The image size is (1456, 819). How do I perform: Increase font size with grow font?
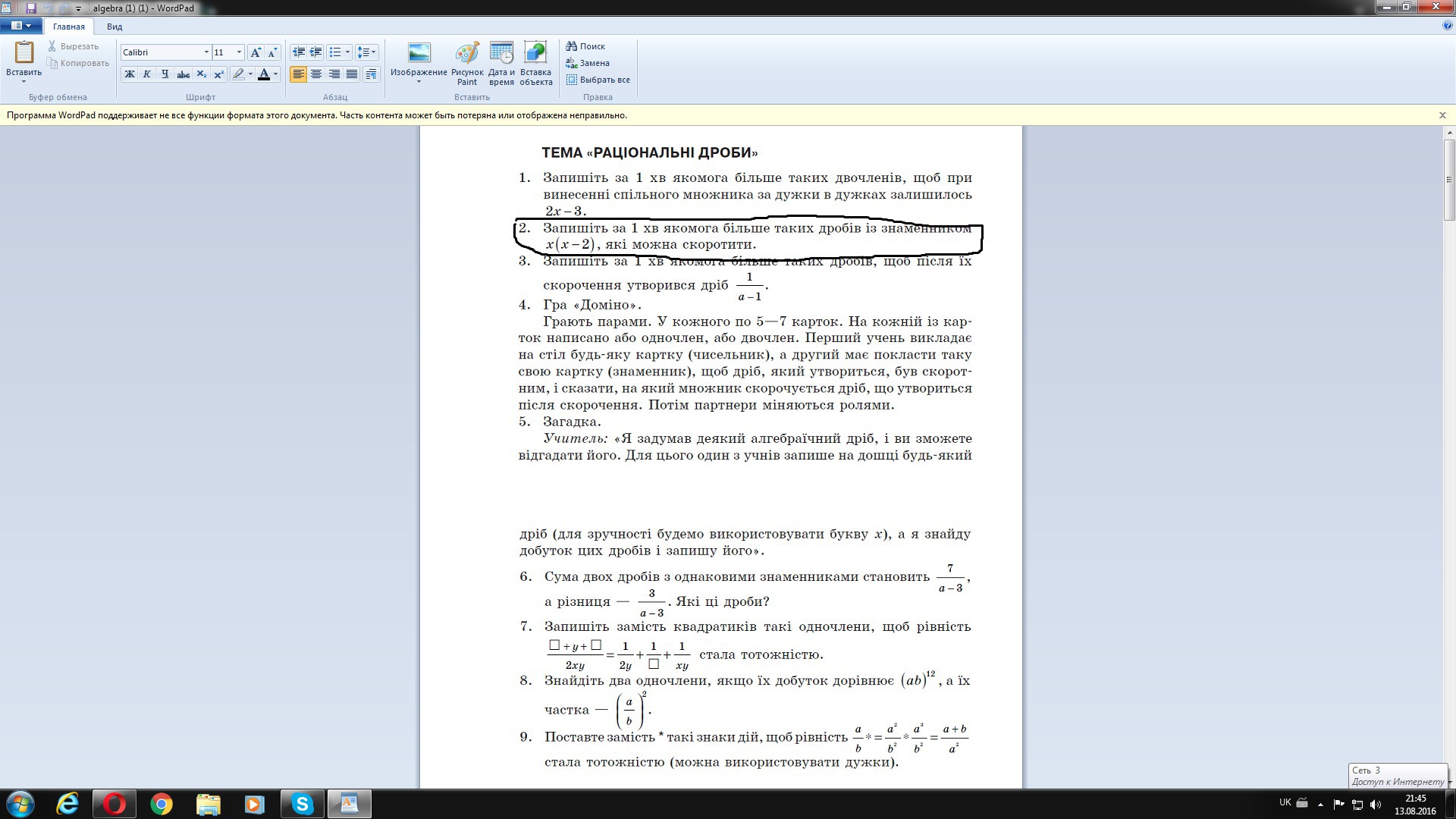256,52
